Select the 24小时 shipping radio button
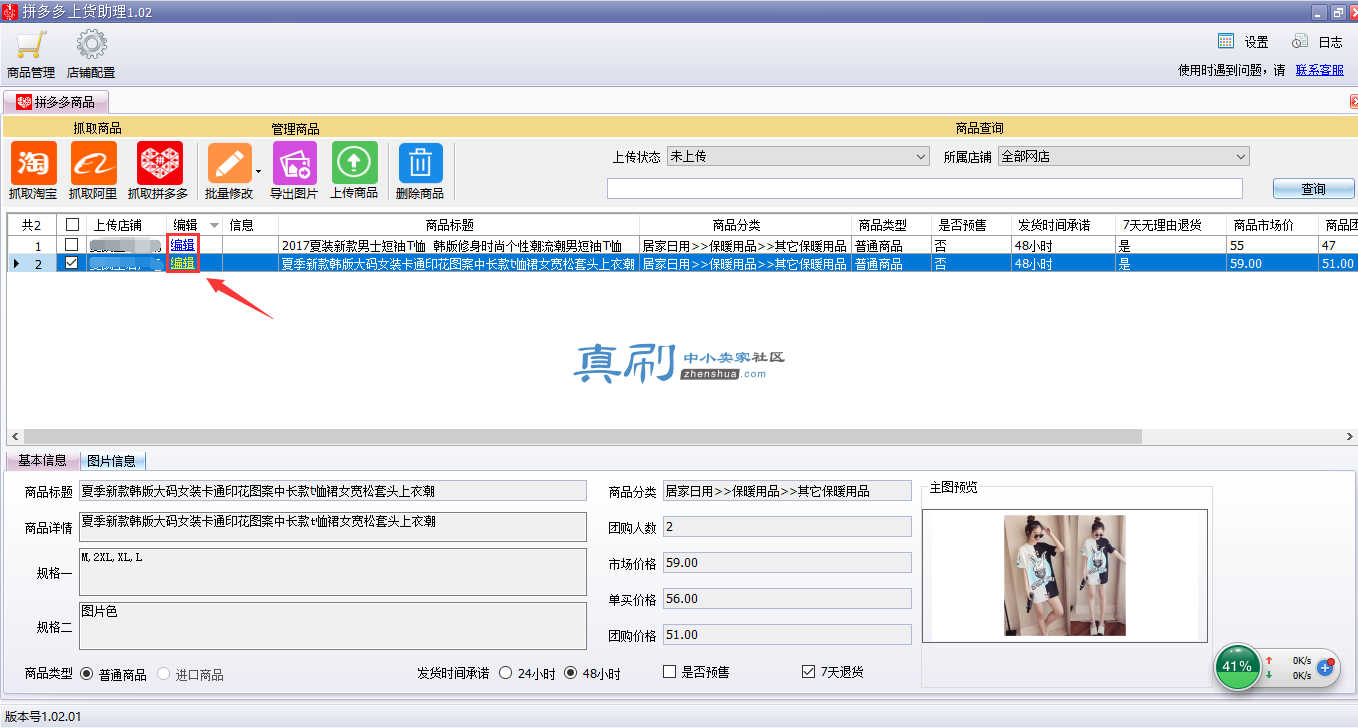Viewport: 1358px width, 728px height. (x=505, y=673)
